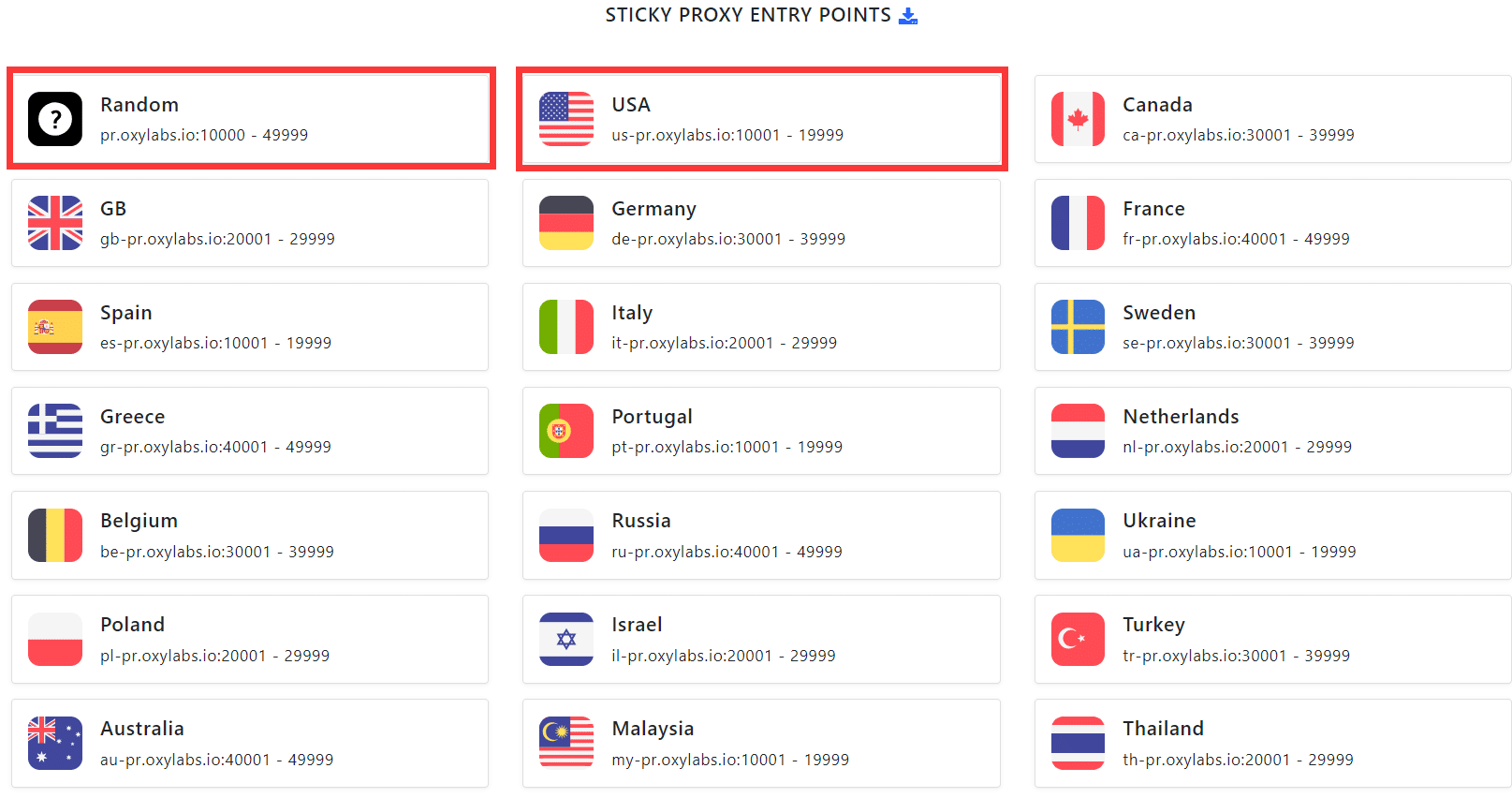Viewport: 1512px width, 798px height.
Task: Click the Random question mark icon
Action: pyautogui.click(x=55, y=119)
